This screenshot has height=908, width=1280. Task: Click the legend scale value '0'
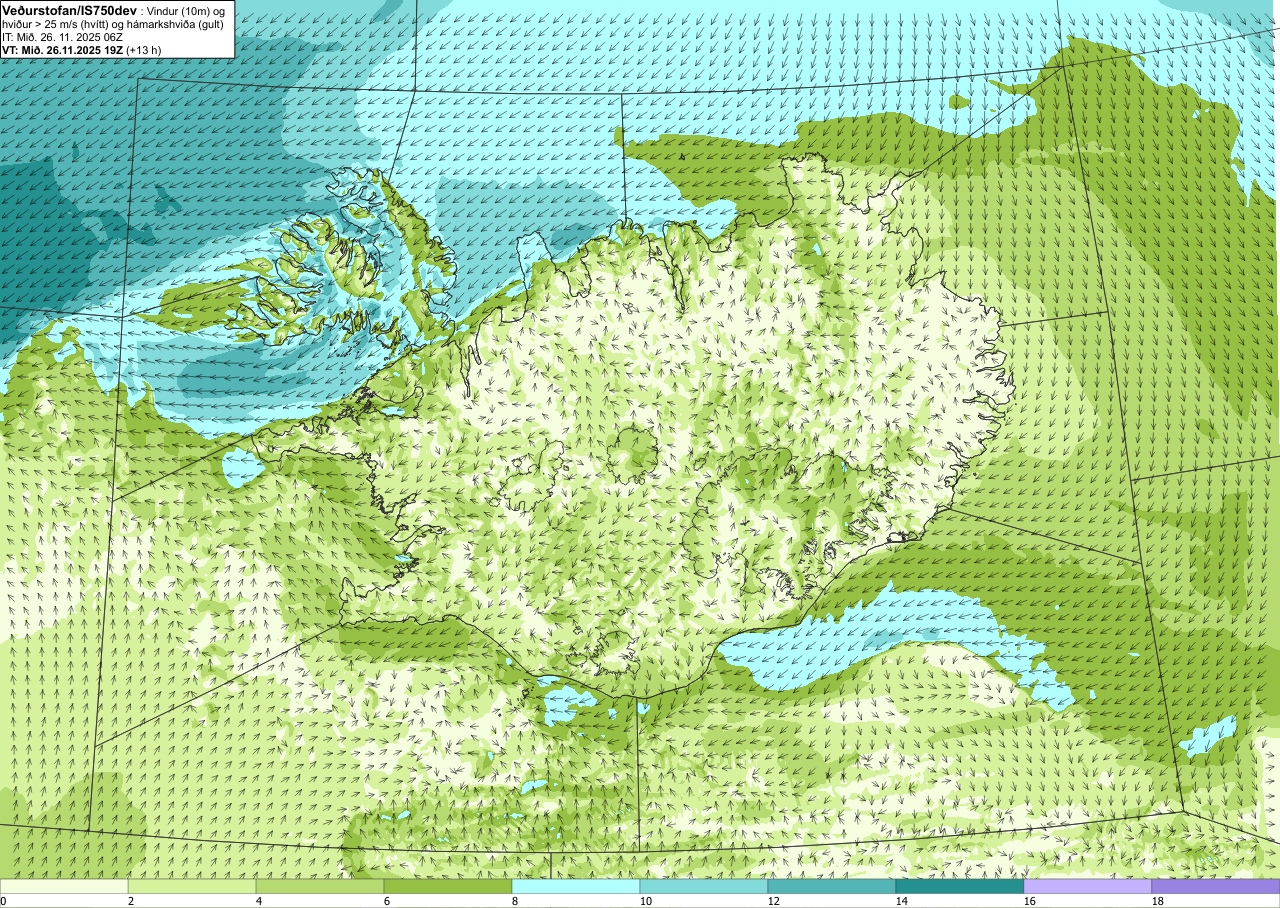pos(3,901)
